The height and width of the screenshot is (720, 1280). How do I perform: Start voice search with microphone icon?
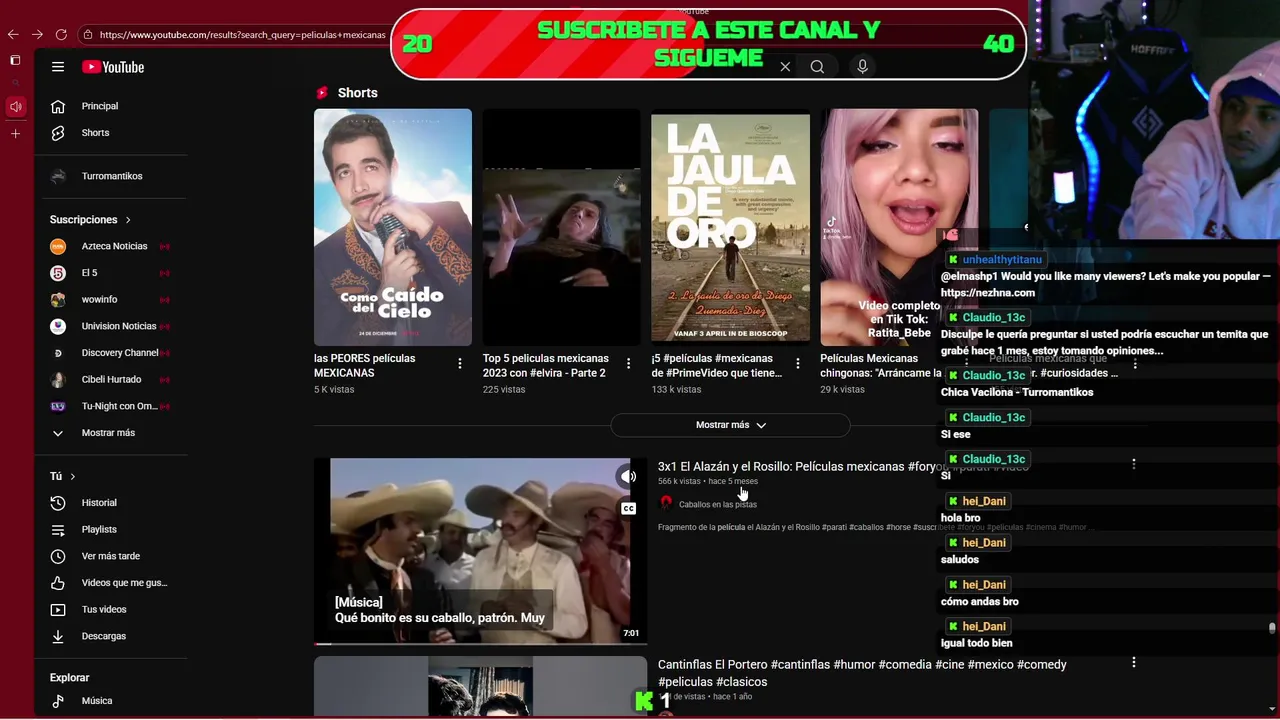pos(862,67)
